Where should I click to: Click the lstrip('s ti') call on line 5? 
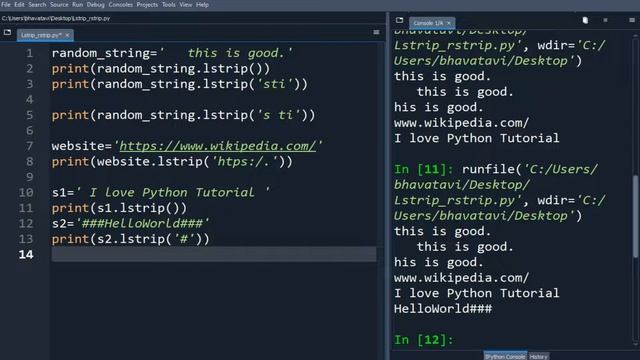(259, 115)
